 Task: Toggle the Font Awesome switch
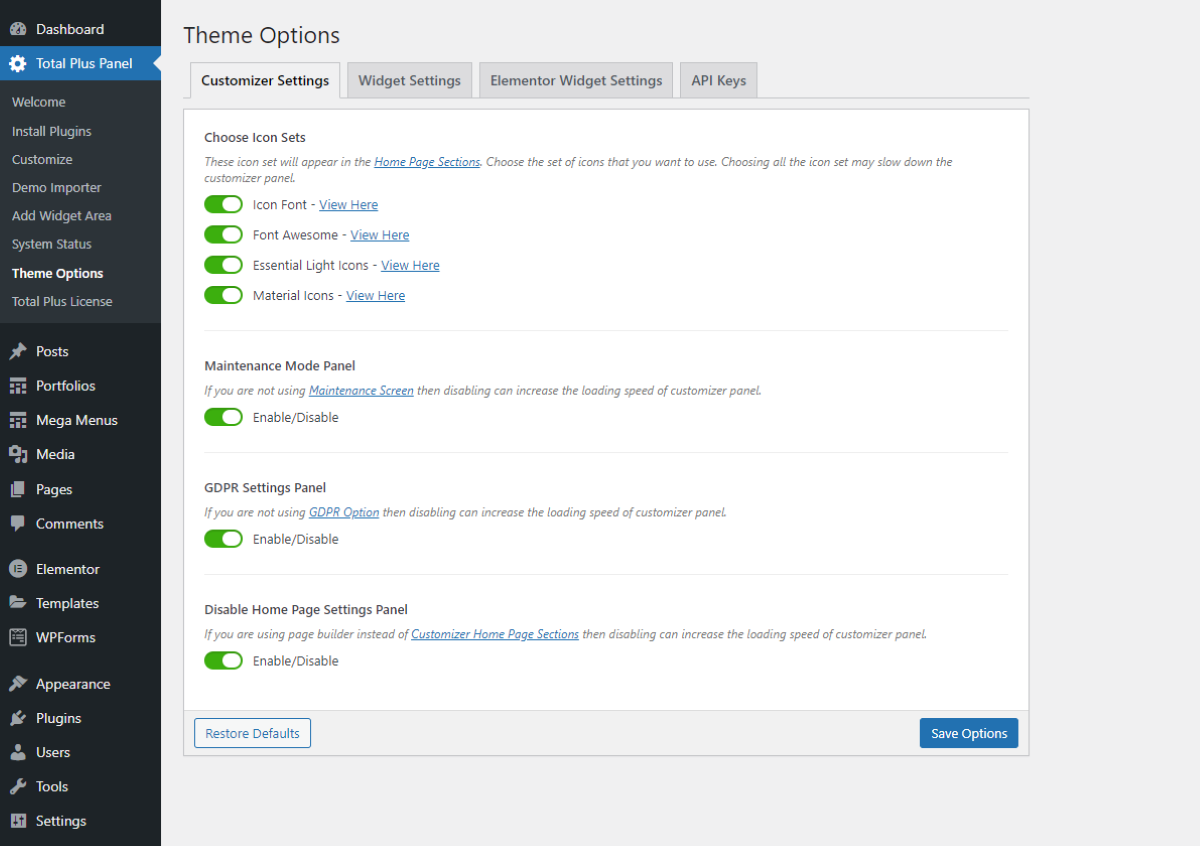[224, 235]
